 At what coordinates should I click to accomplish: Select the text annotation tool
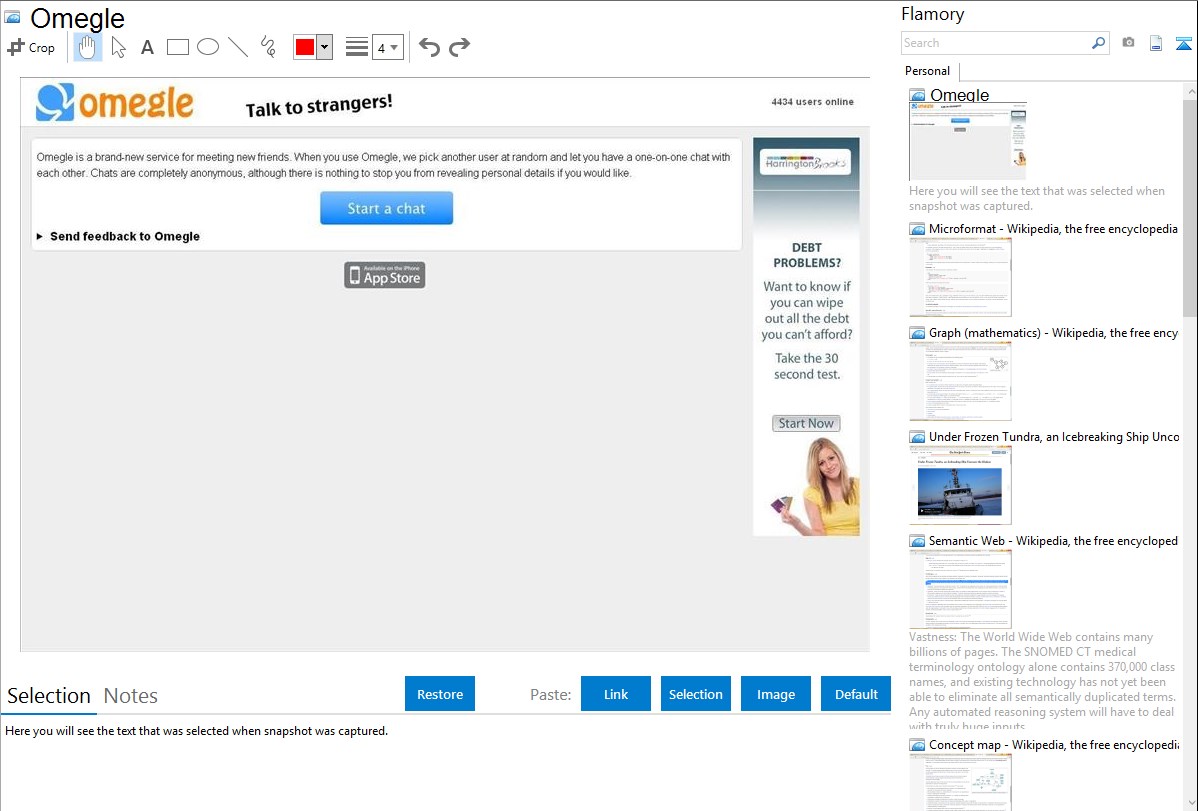coord(147,47)
